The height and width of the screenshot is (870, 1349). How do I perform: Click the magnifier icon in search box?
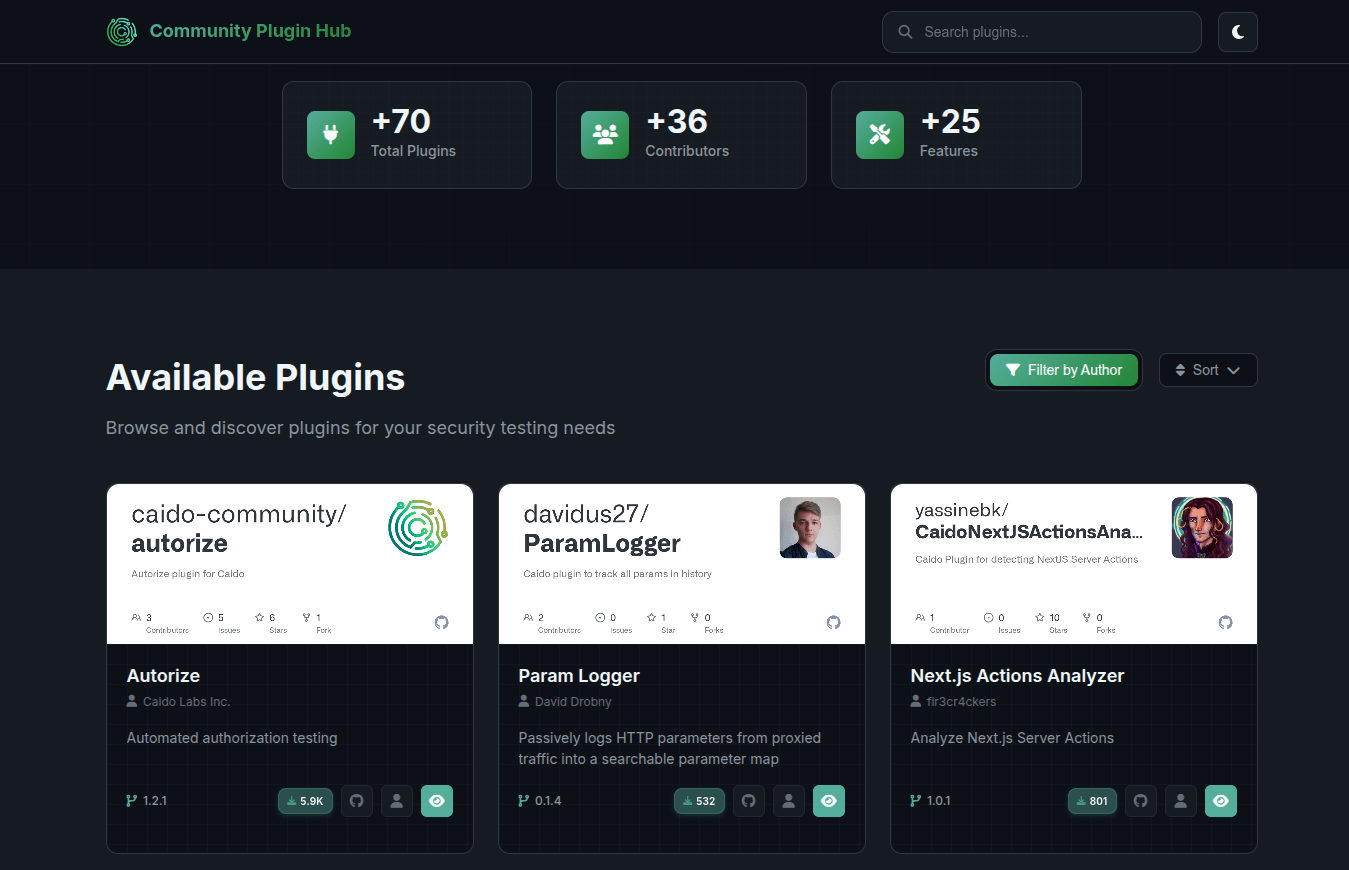[x=905, y=32]
